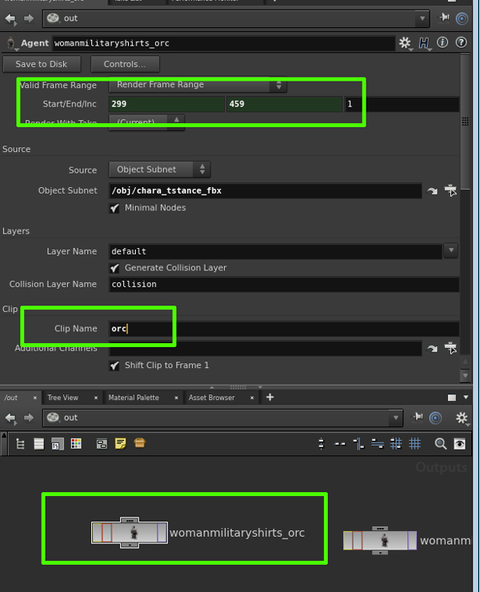Open Object Subnet node chooser icon
The width and height of the screenshot is (480, 592).
(451, 191)
